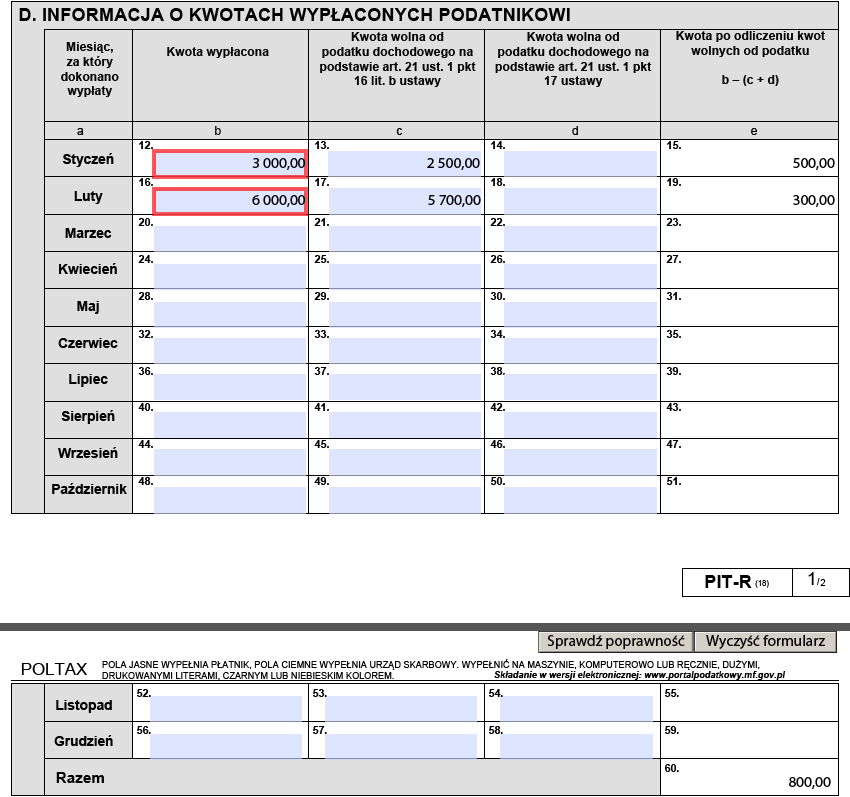This screenshot has width=850, height=797.
Task: Click Wrzesień column d field 46
Action: pos(581,460)
